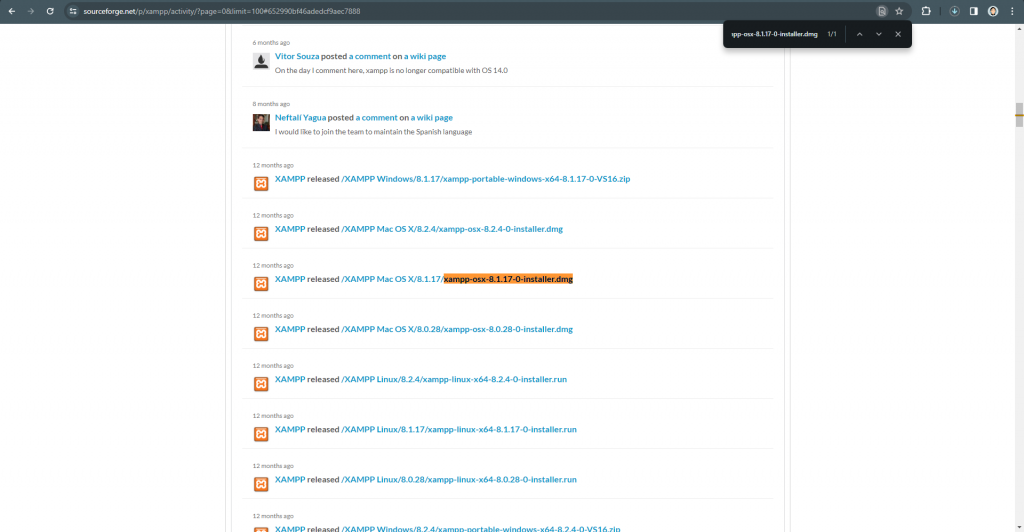Open the highlighted xampp-osx-8.1.17-0-installer.dmg link

[x=508, y=279]
